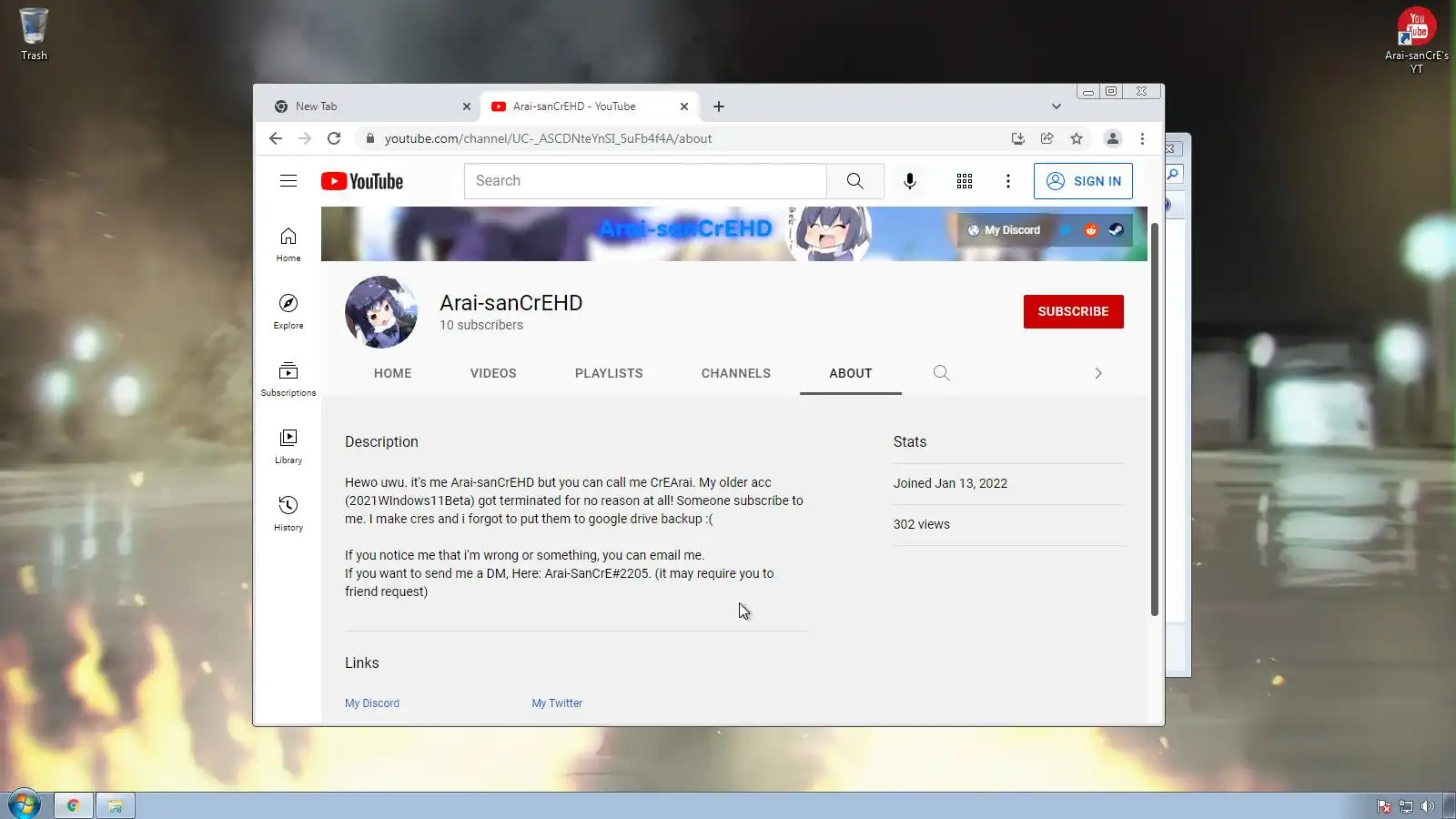
Task: Open History in the sidebar
Action: (x=288, y=514)
